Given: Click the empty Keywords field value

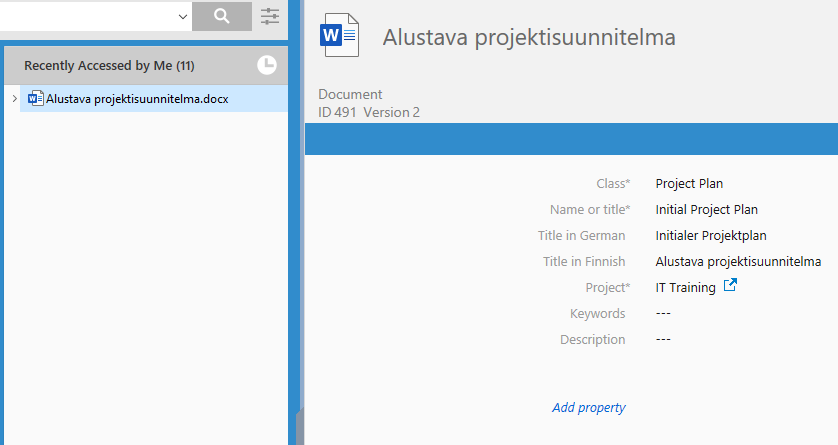Looking at the screenshot, I should pyautogui.click(x=663, y=314).
